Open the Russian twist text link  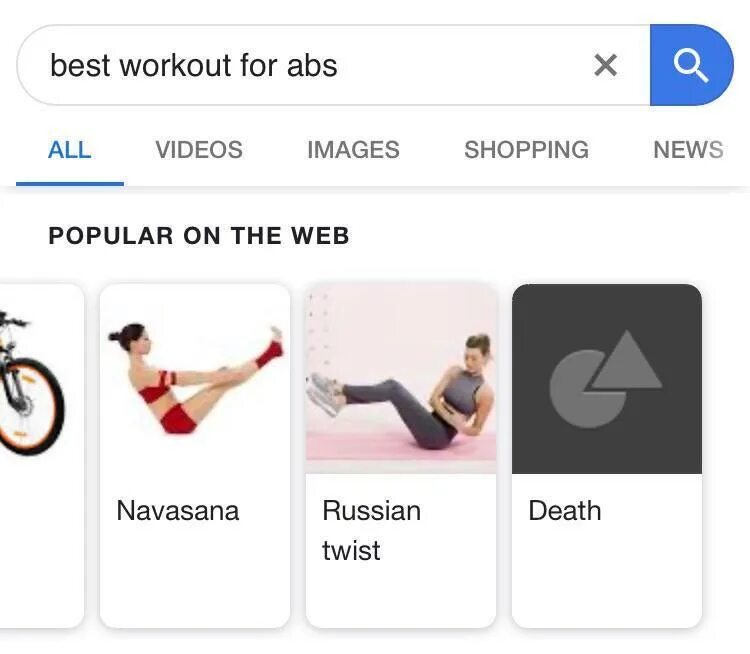(372, 531)
